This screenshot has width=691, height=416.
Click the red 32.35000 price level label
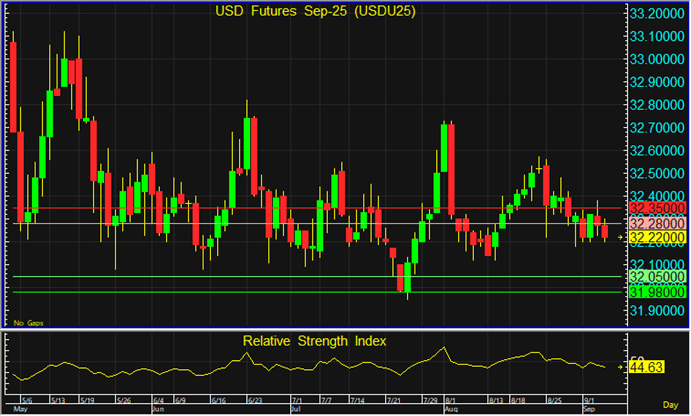pyautogui.click(x=655, y=208)
